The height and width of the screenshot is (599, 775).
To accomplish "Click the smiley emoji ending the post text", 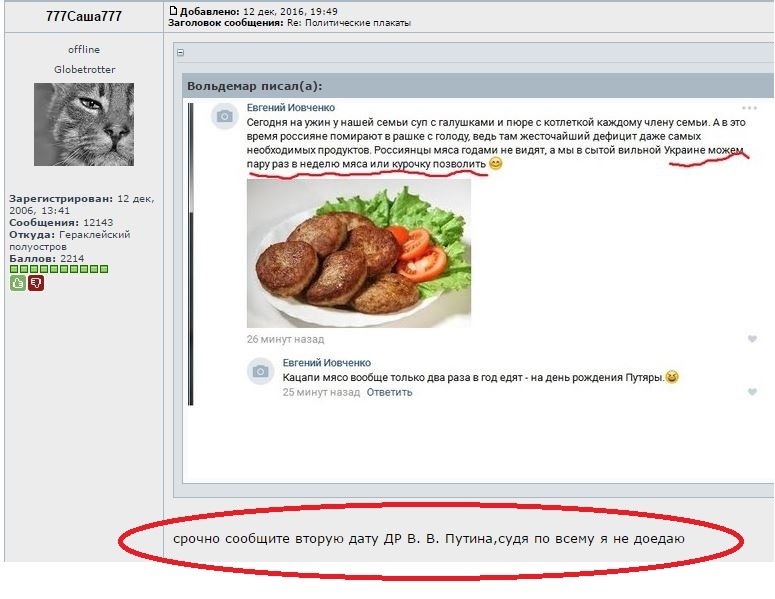I will click(x=495, y=164).
